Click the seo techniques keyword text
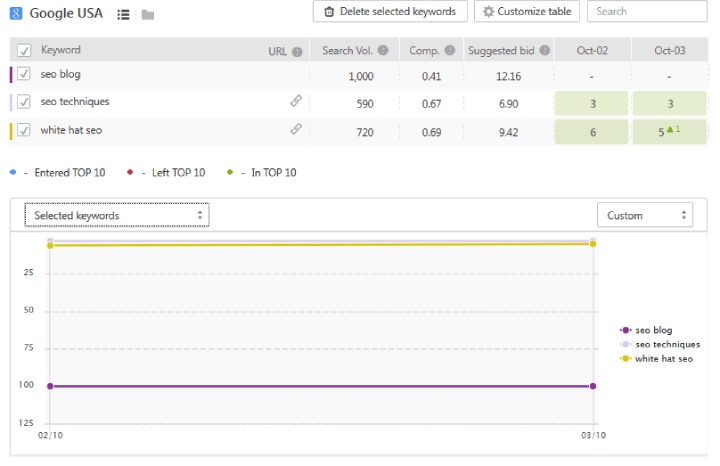This screenshot has width=720, height=466. [75, 101]
